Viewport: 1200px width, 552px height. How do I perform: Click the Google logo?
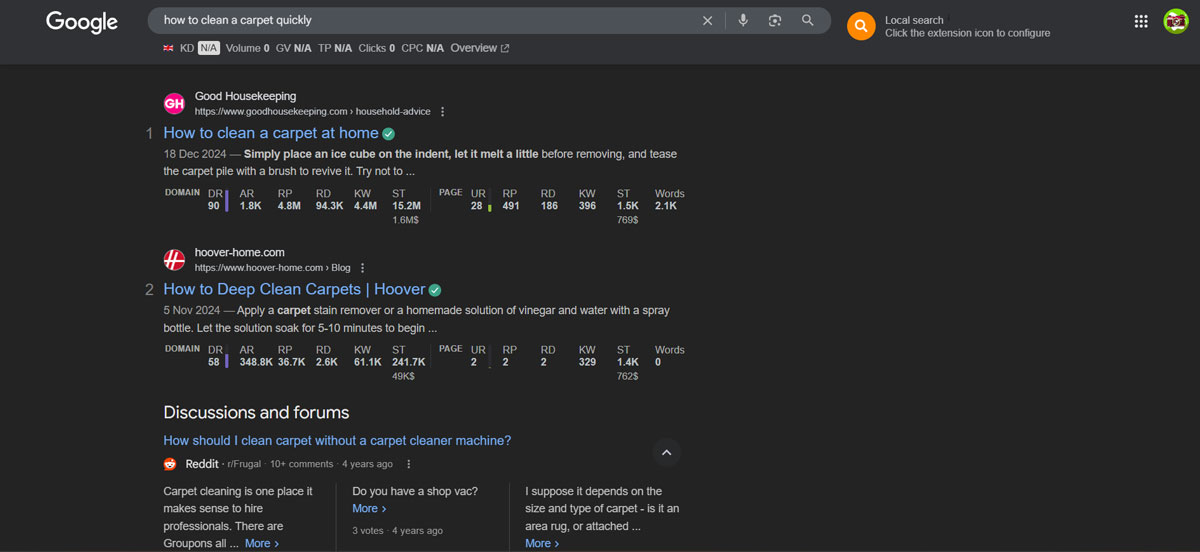82,22
